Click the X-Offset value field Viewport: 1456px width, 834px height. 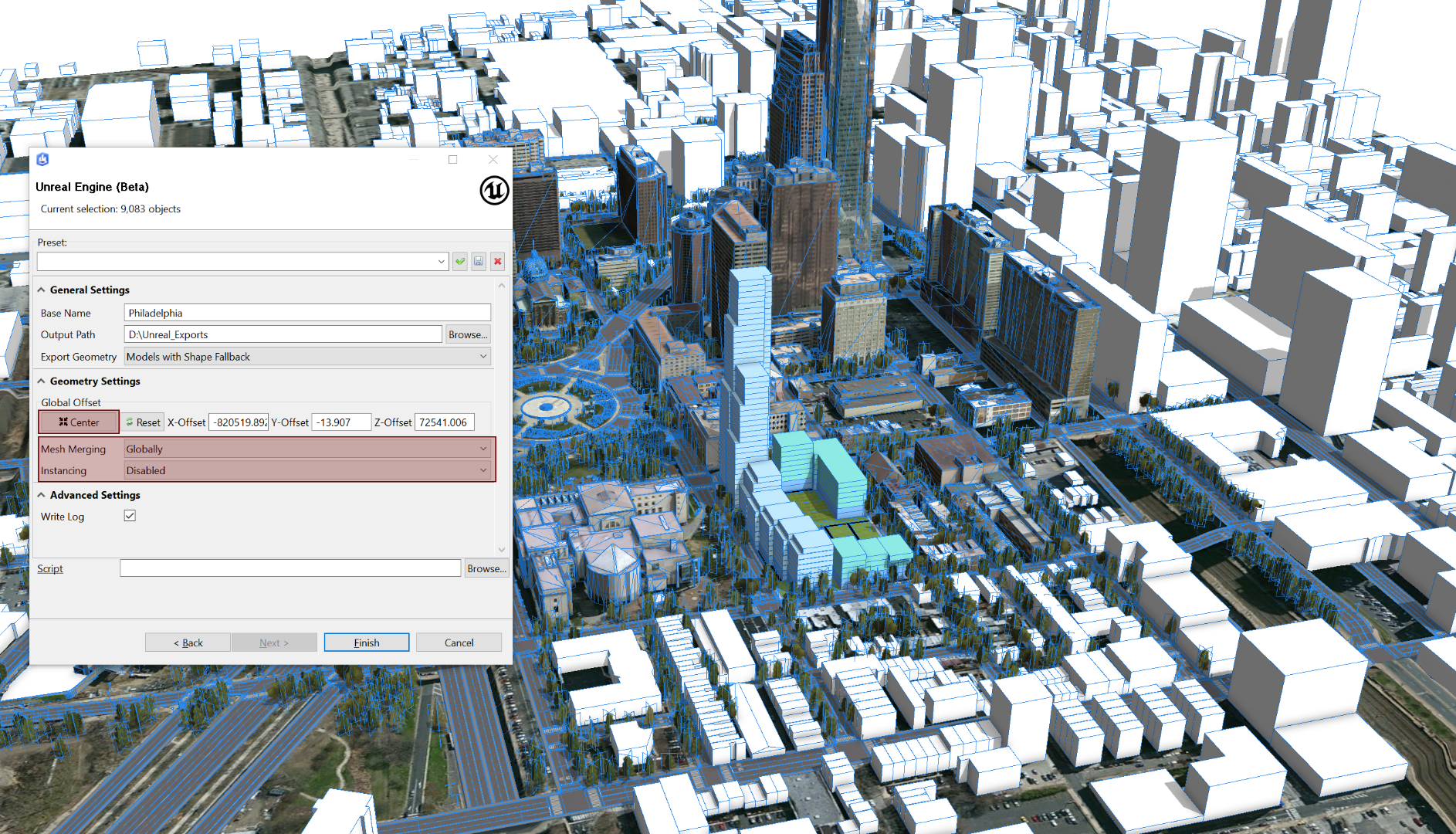point(239,422)
